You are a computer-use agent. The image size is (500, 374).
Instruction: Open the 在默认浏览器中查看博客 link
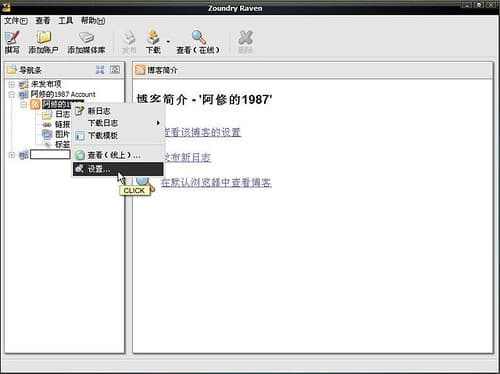coord(216,182)
